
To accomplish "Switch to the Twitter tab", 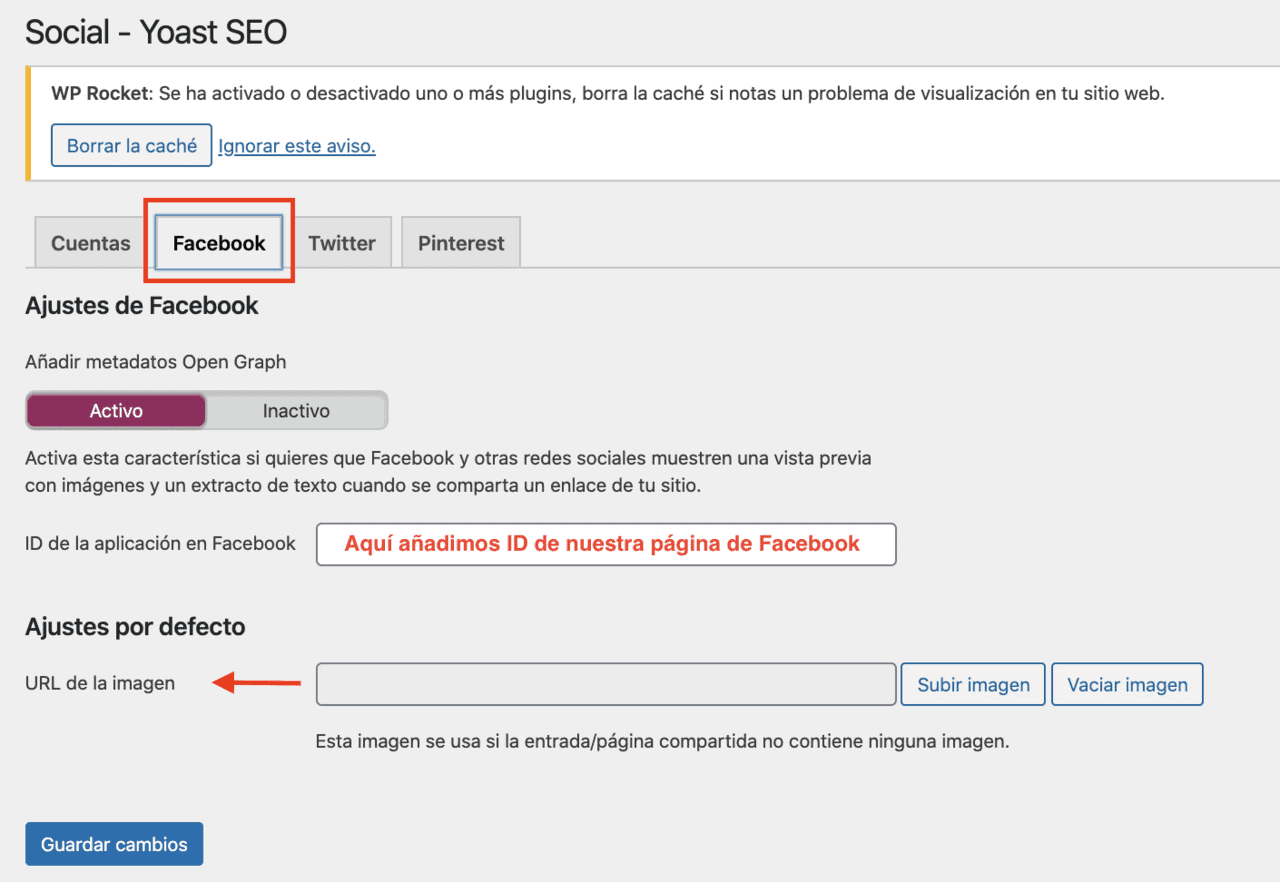I will pyautogui.click(x=342, y=243).
